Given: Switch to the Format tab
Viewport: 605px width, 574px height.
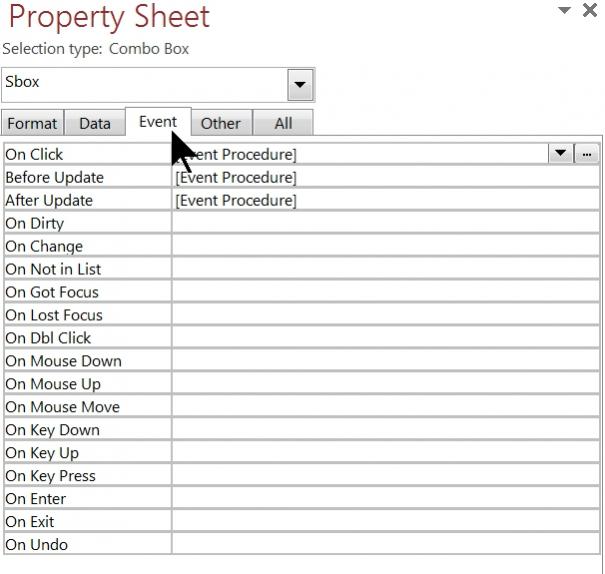Looking at the screenshot, I should (x=32, y=123).
